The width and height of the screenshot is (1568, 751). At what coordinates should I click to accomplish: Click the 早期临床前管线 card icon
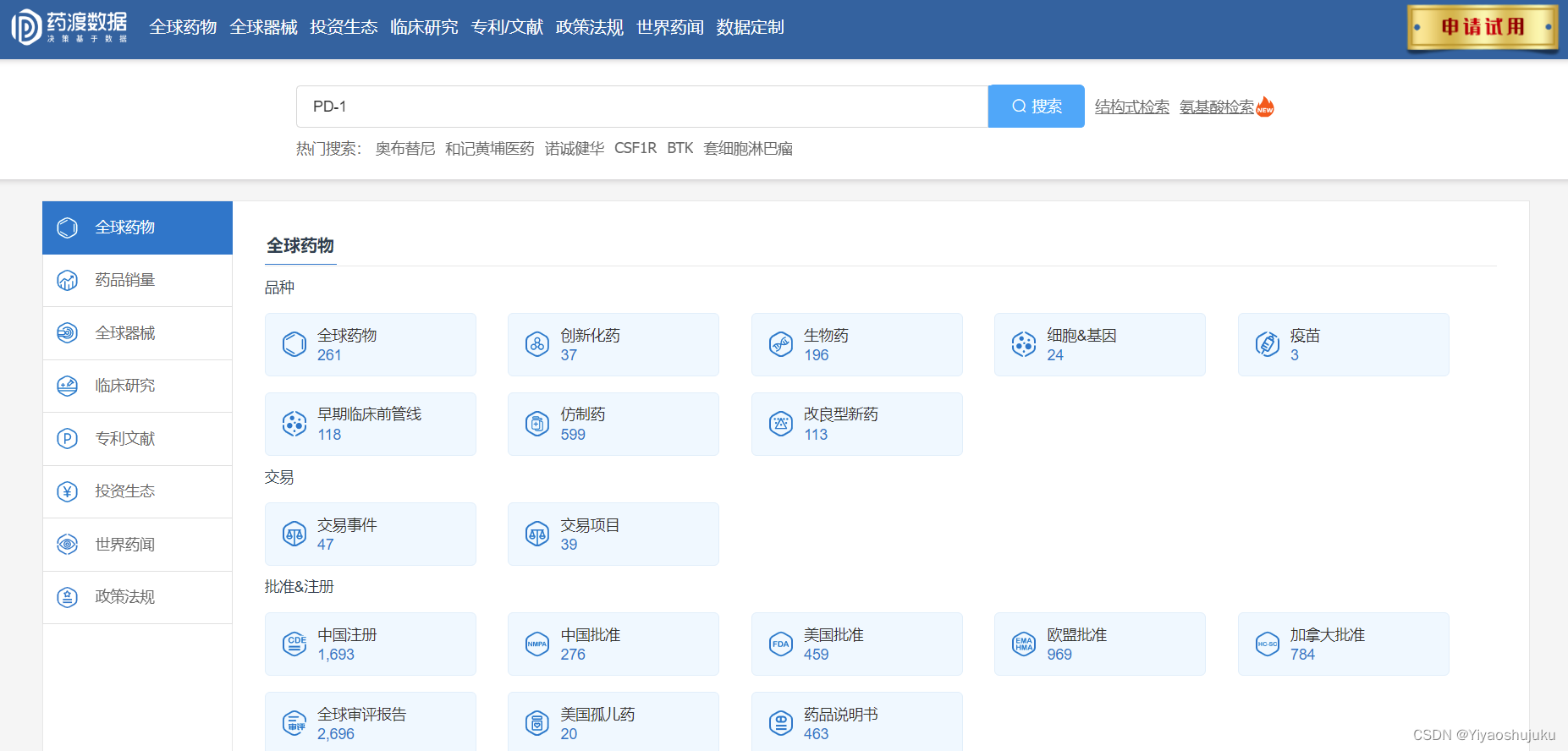point(294,424)
